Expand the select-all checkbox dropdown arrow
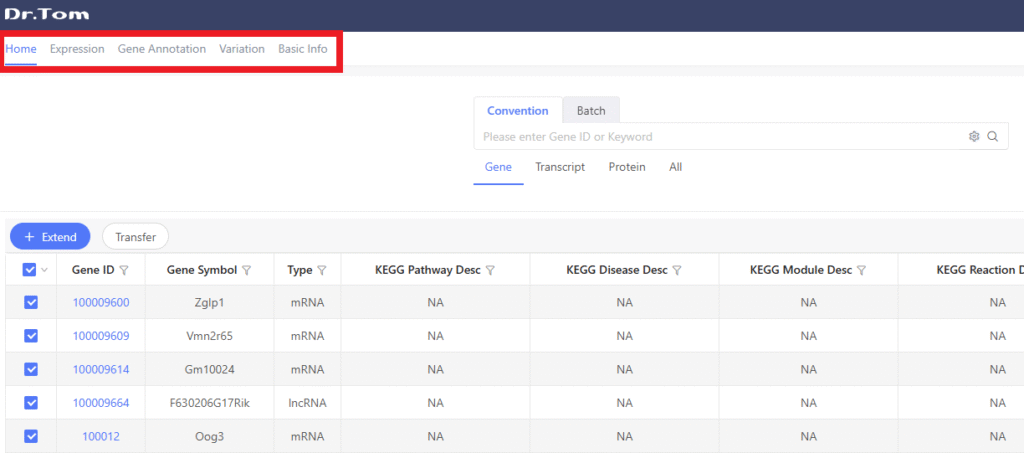1024x453 pixels. tap(44, 270)
